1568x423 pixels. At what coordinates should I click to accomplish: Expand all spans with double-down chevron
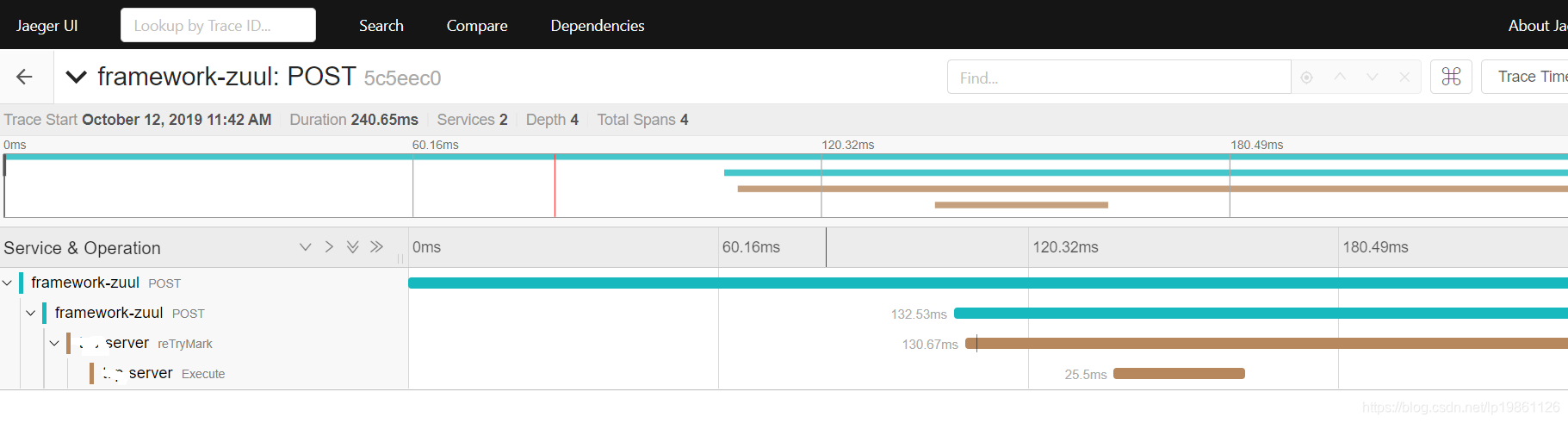[352, 247]
